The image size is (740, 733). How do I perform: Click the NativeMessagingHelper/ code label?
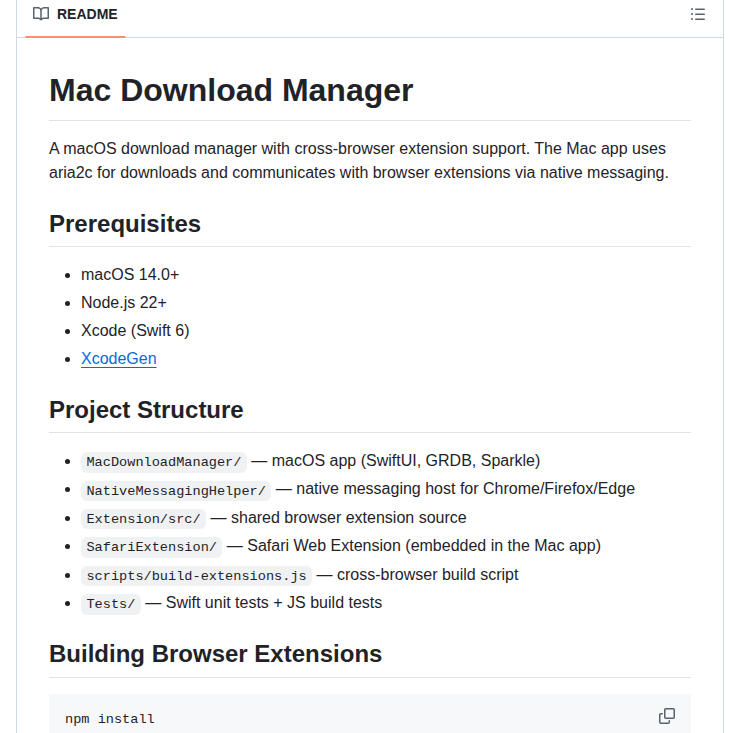coord(176,490)
